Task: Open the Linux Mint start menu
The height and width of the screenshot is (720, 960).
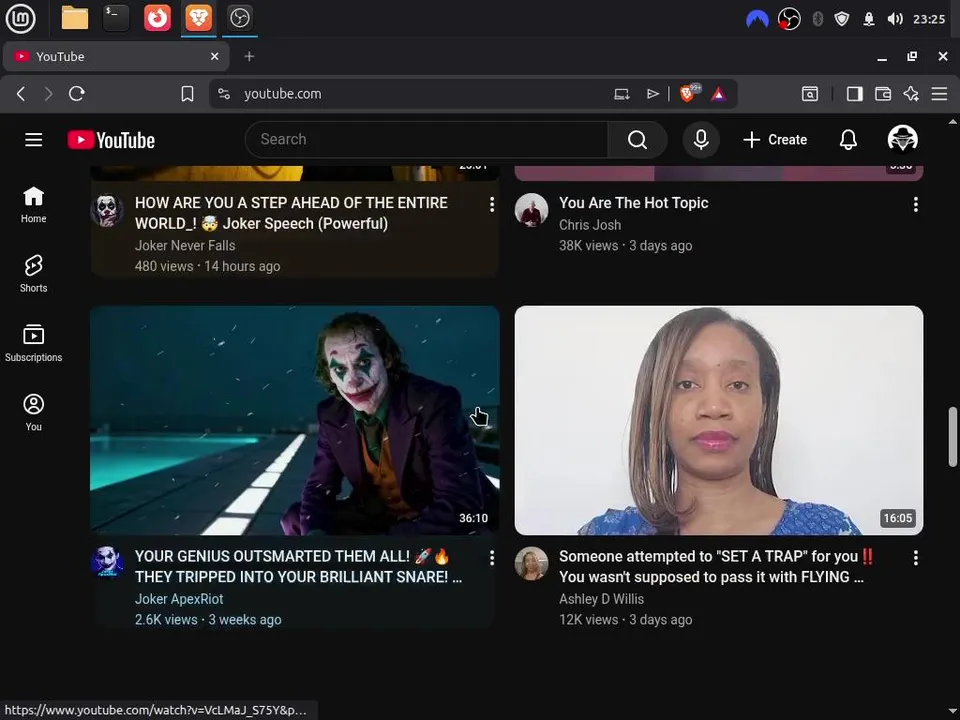Action: [x=20, y=18]
